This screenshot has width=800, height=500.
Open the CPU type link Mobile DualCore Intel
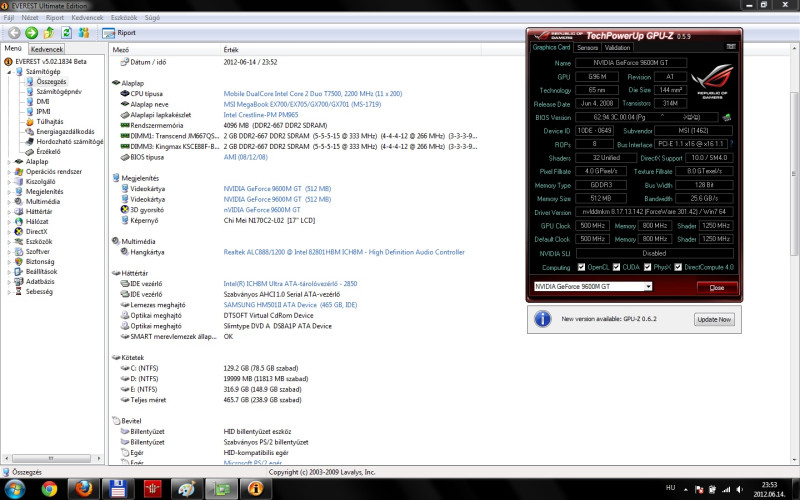pos(313,94)
